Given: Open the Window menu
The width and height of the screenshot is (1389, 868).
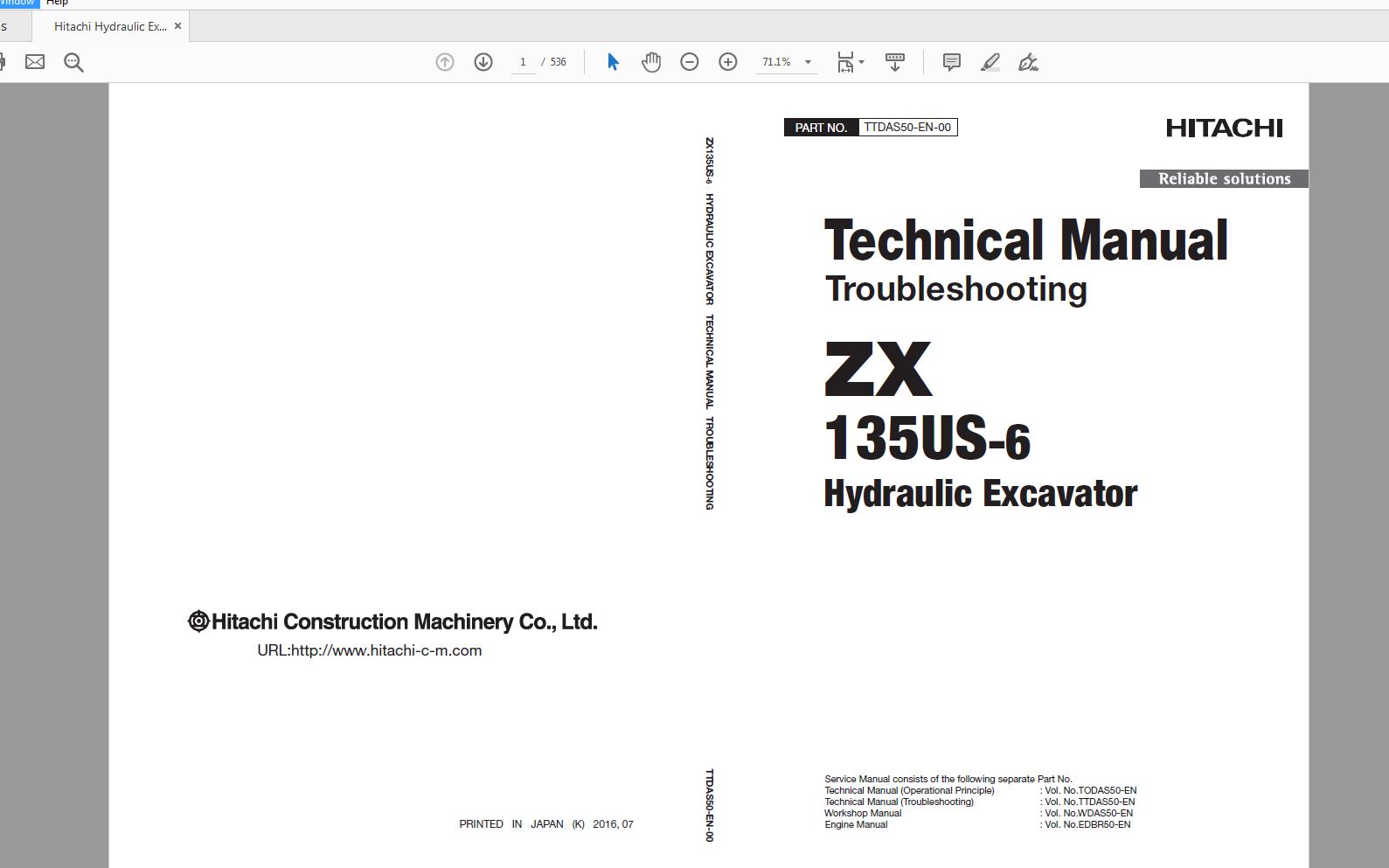Looking at the screenshot, I should pos(17,3).
